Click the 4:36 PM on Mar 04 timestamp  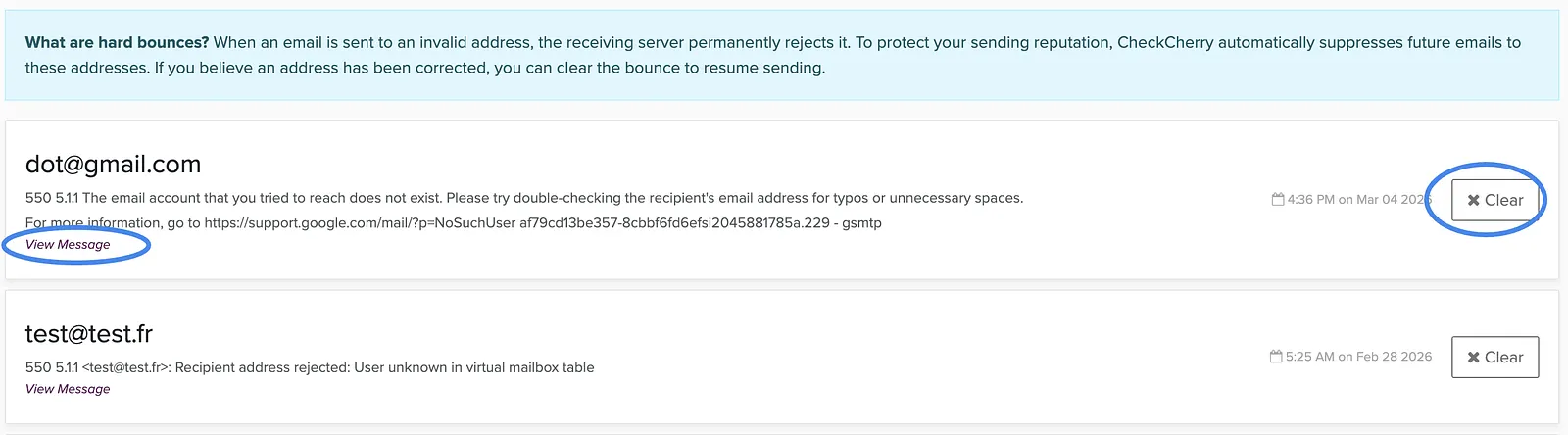pos(1359,199)
